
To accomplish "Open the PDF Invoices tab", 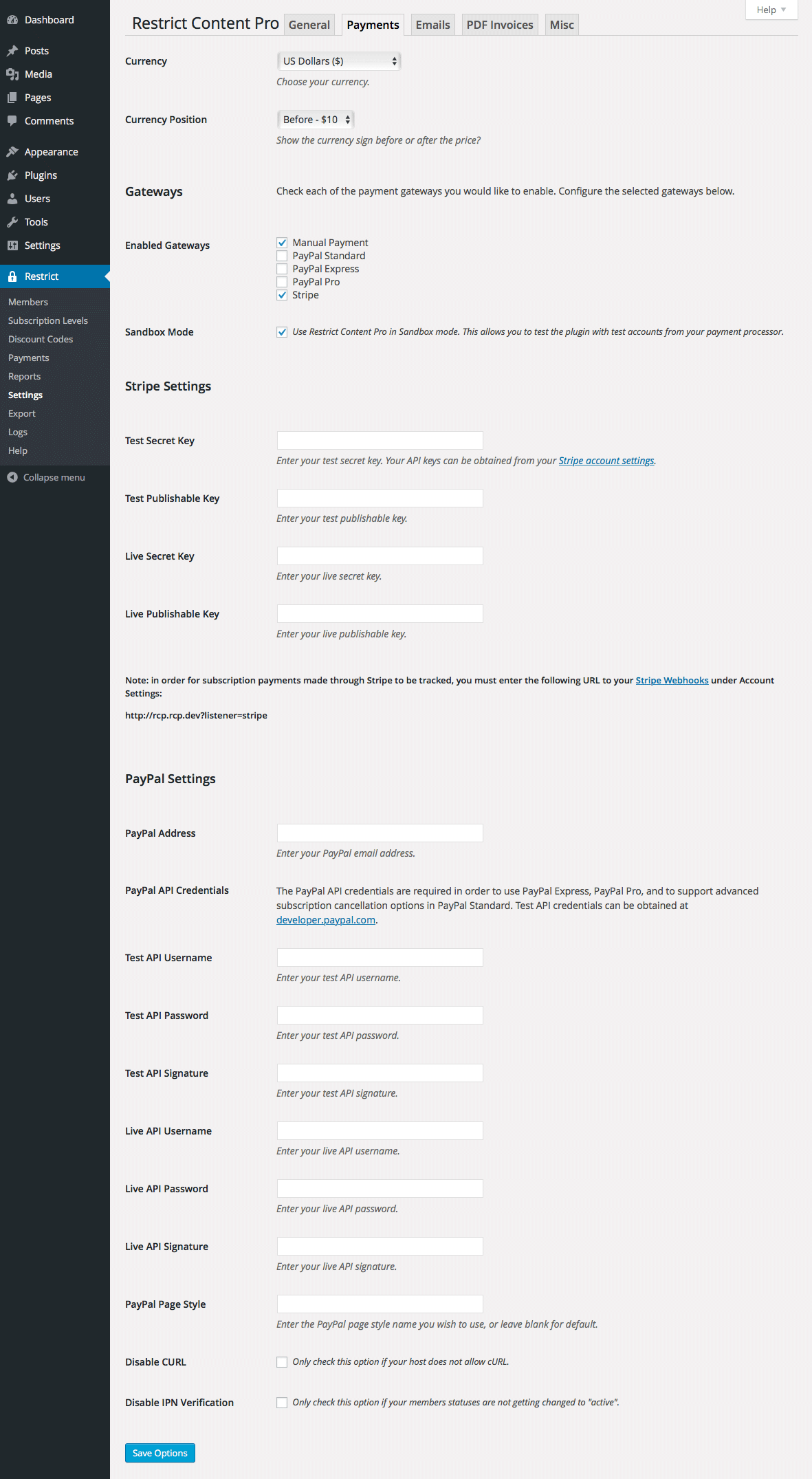I will [500, 25].
